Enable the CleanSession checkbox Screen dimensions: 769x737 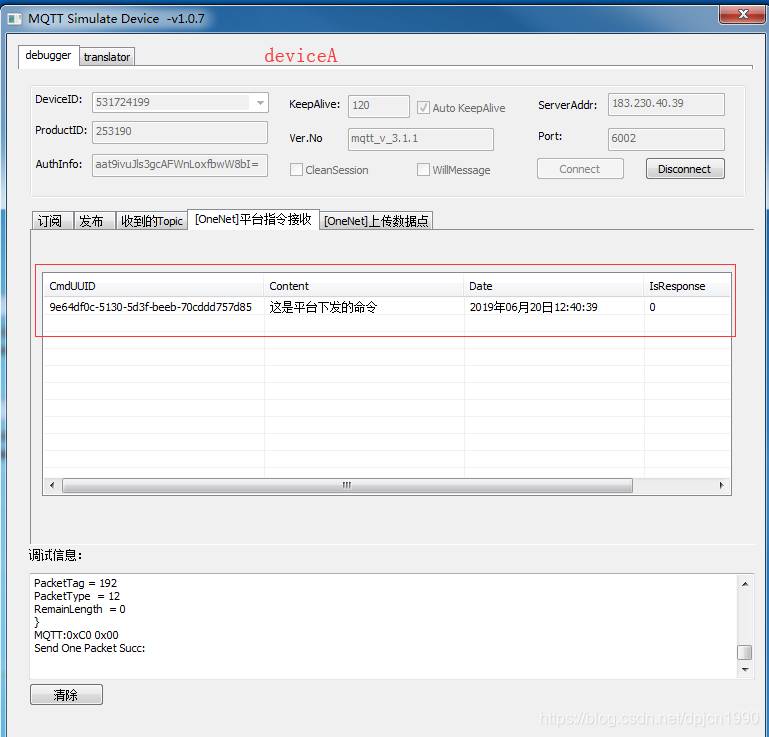296,170
